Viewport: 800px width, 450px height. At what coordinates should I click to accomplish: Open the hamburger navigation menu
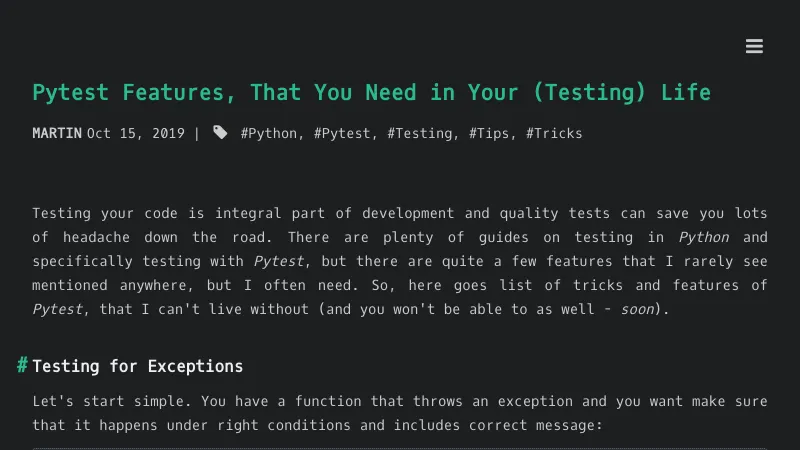[754, 47]
